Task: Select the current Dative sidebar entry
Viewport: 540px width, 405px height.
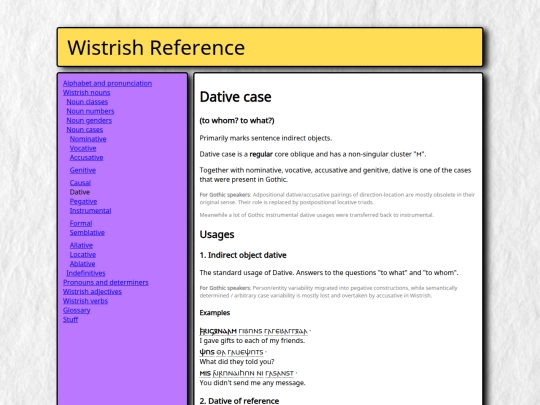Action: click(80, 192)
